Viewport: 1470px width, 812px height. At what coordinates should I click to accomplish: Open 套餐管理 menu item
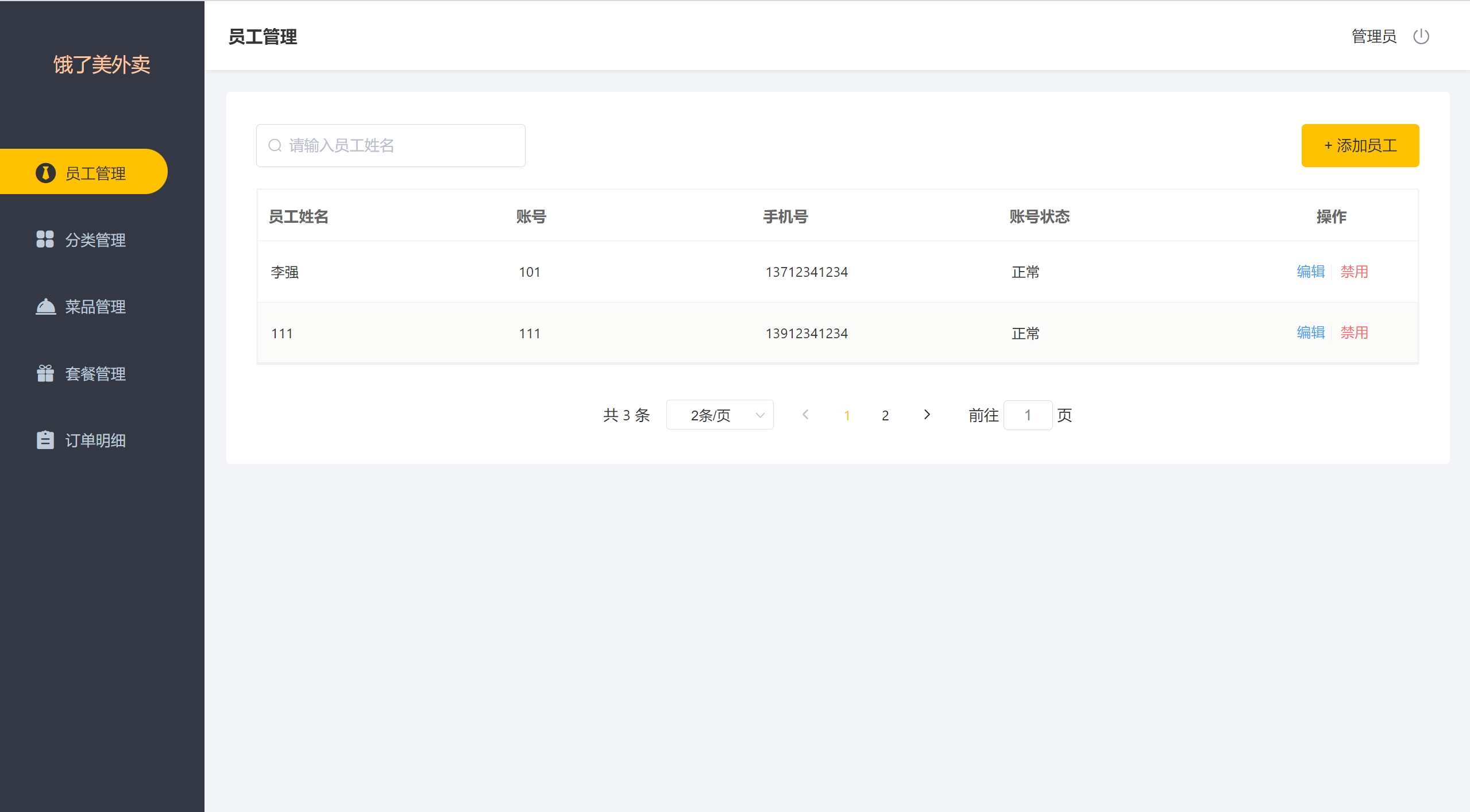click(95, 374)
